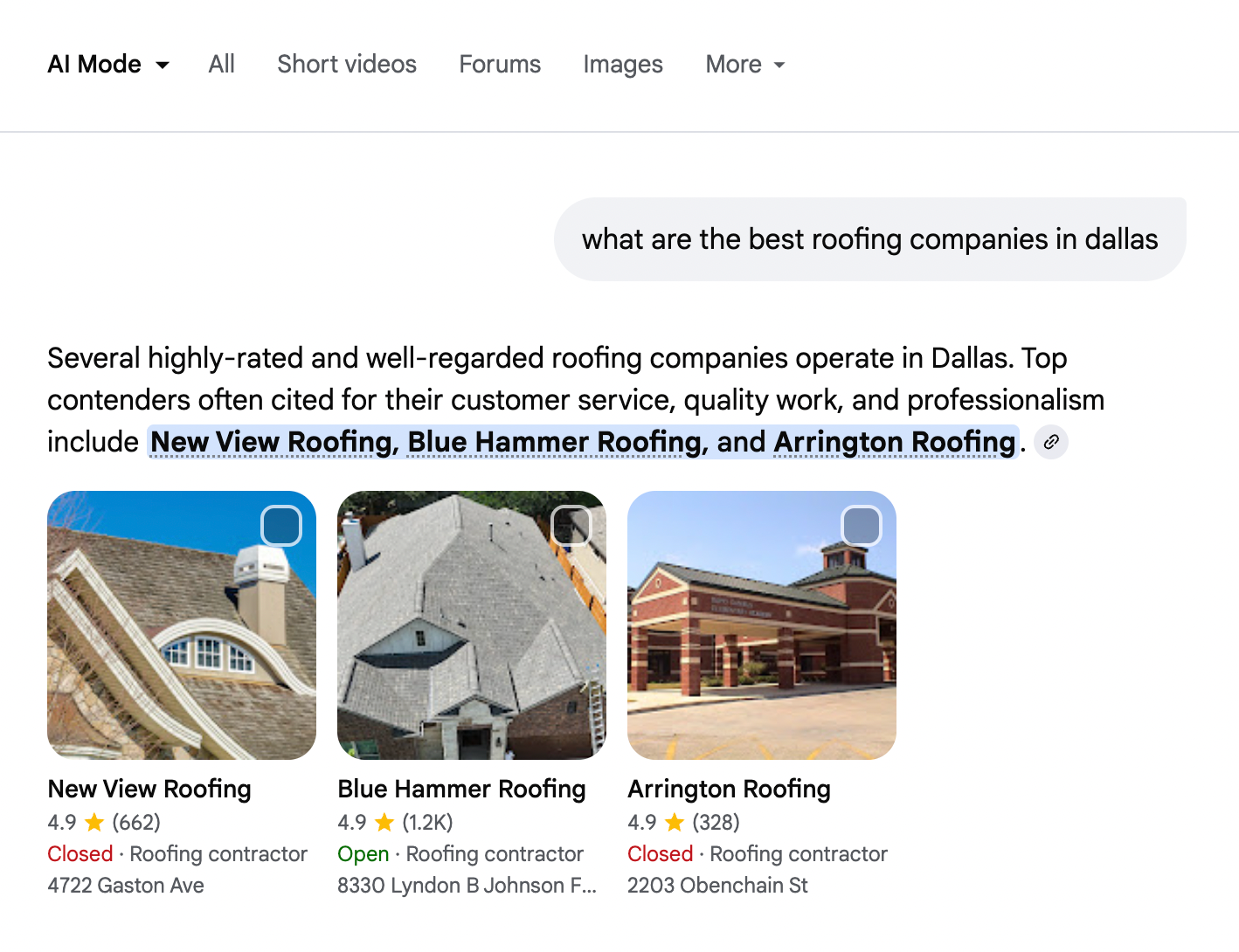Switch to the All results tab
The width and height of the screenshot is (1239, 952).
click(221, 64)
